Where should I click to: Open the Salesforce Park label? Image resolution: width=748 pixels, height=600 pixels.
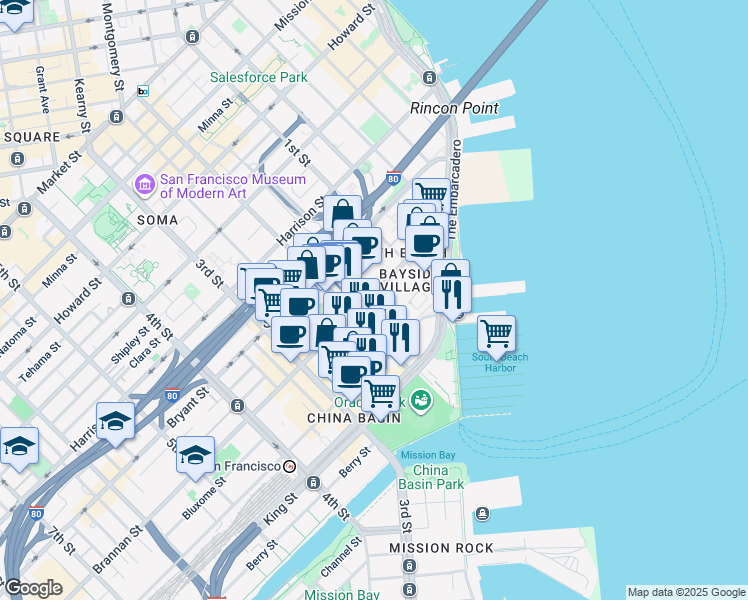click(x=259, y=77)
